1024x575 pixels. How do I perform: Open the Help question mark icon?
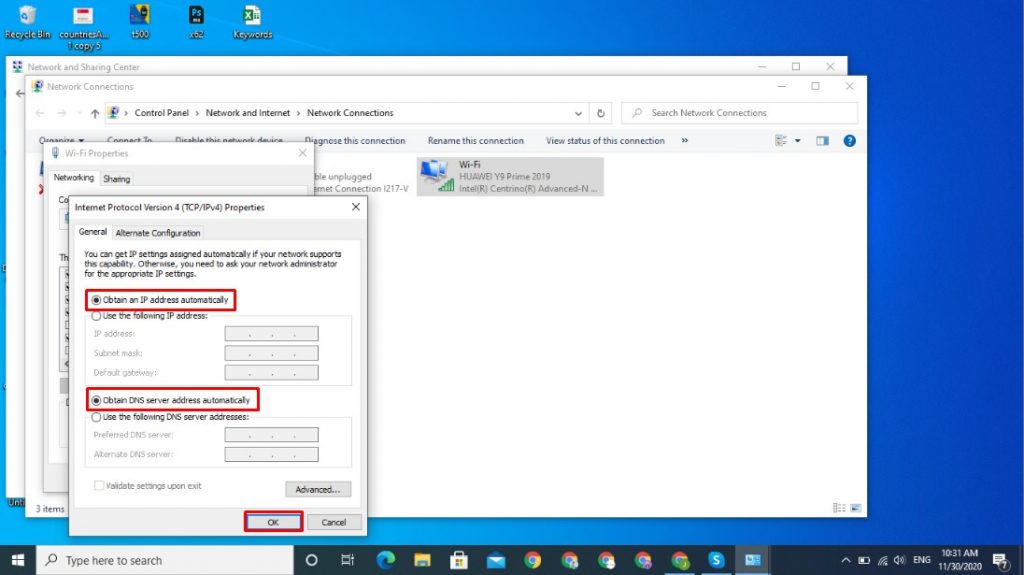point(849,141)
